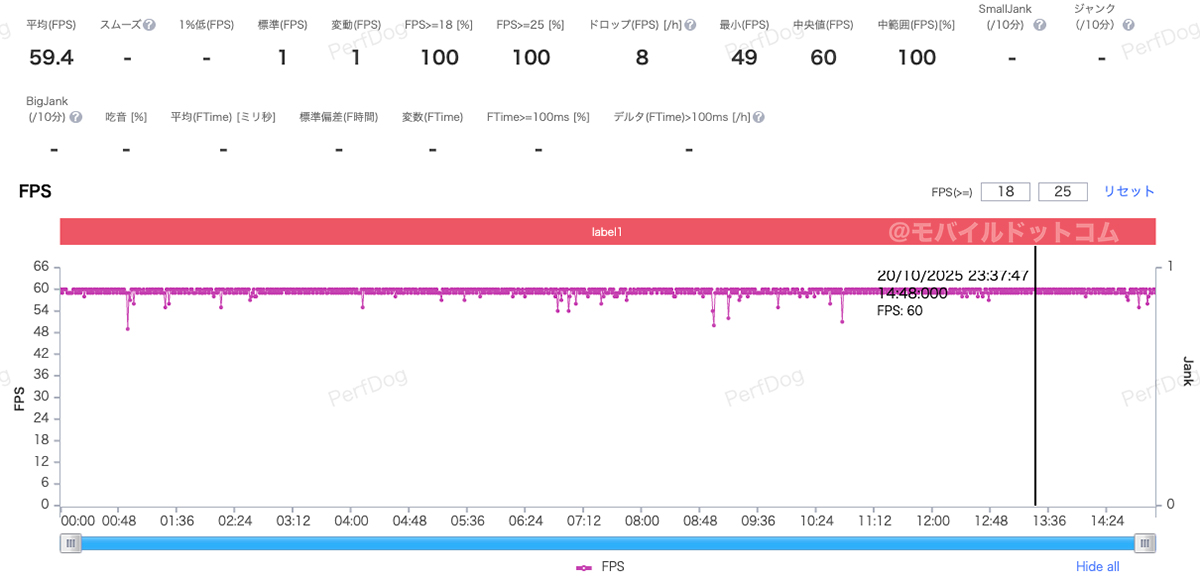Click Hide all link
This screenshot has height=581, width=1200.
click(x=1097, y=567)
